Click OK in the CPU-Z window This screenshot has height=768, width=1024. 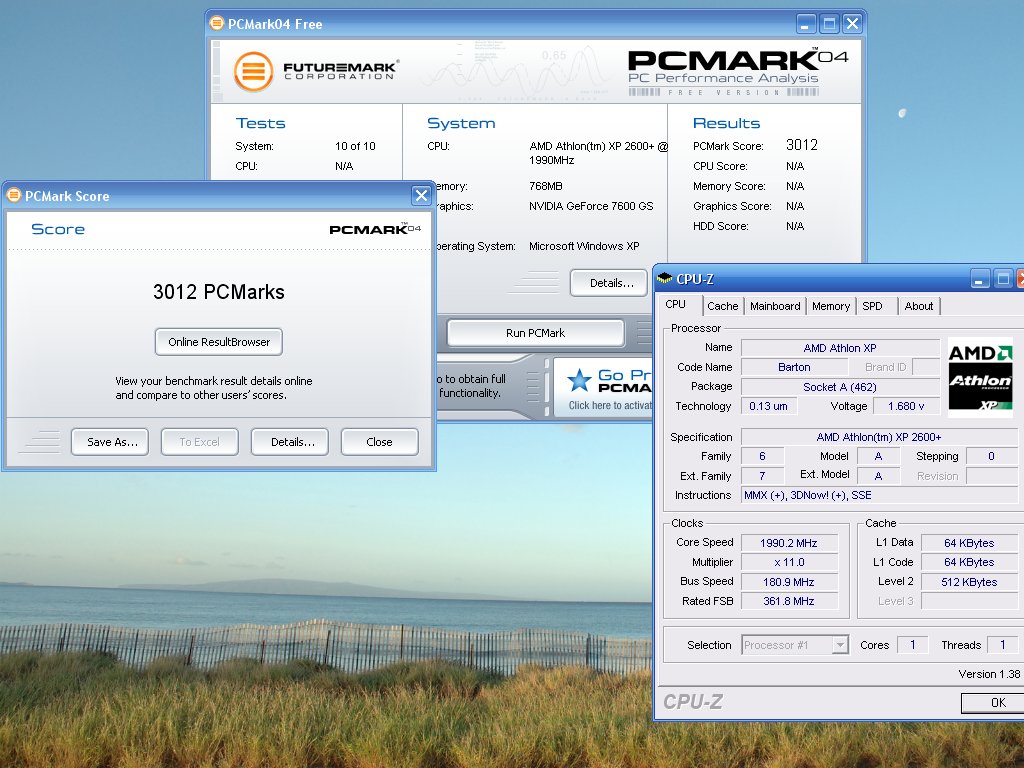point(995,703)
